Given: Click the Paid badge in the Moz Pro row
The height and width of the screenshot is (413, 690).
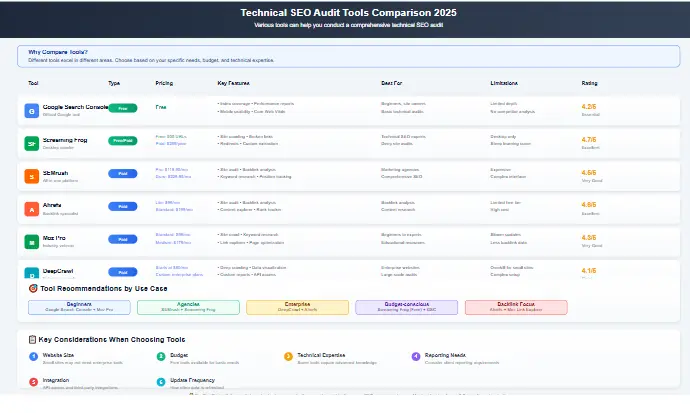Looking at the screenshot, I should point(123,239).
